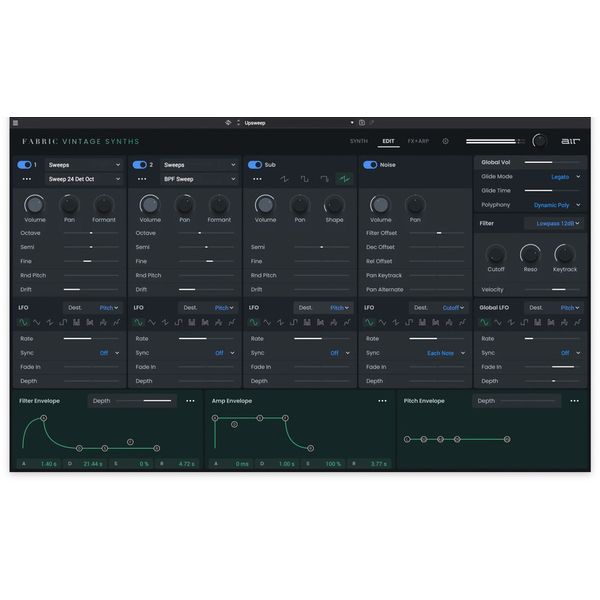The image size is (600, 600).
Task: Click the Filter Envelope attack value 1.40 s
Action: pyautogui.click(x=38, y=464)
